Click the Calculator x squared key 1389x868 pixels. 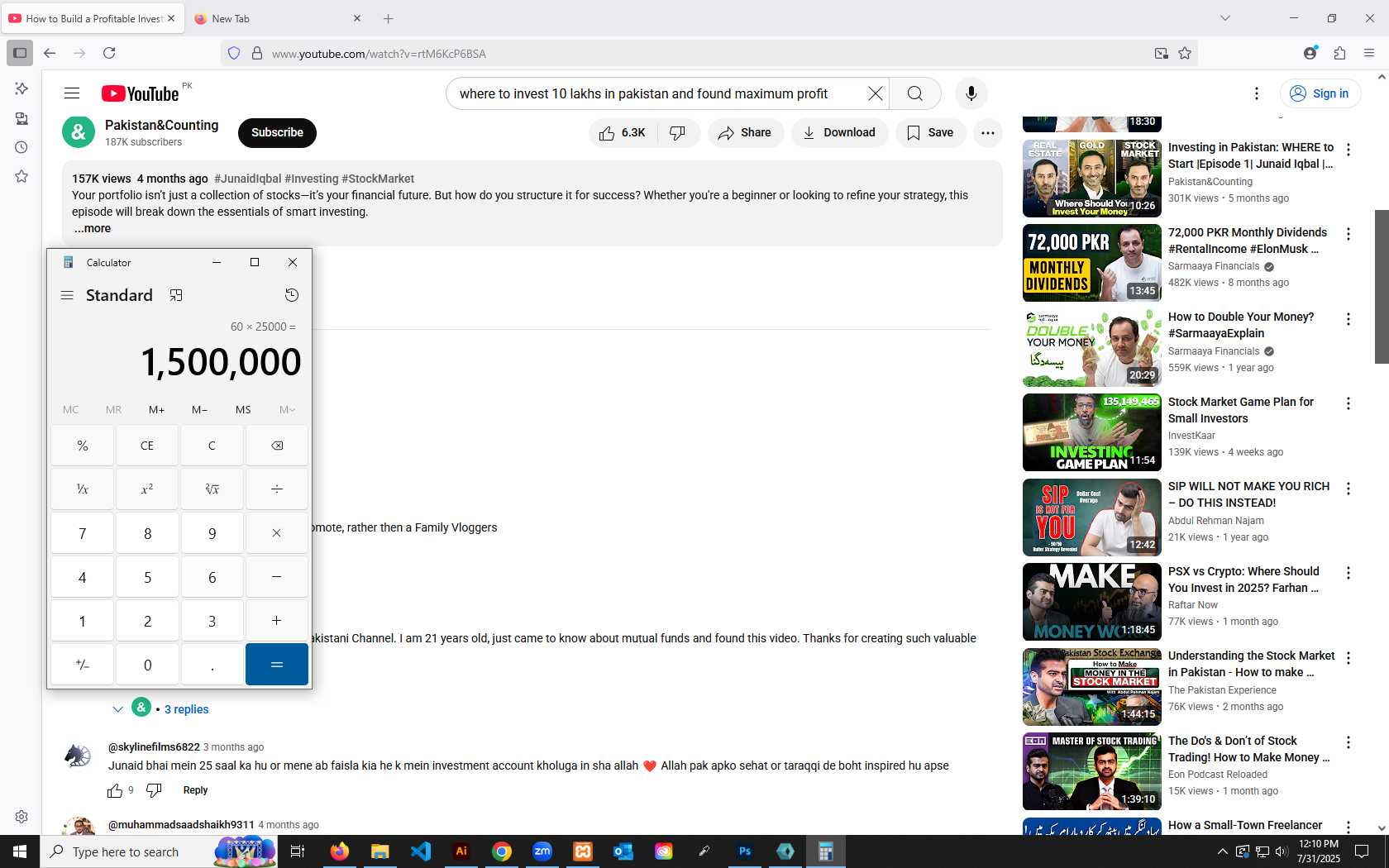point(147,489)
